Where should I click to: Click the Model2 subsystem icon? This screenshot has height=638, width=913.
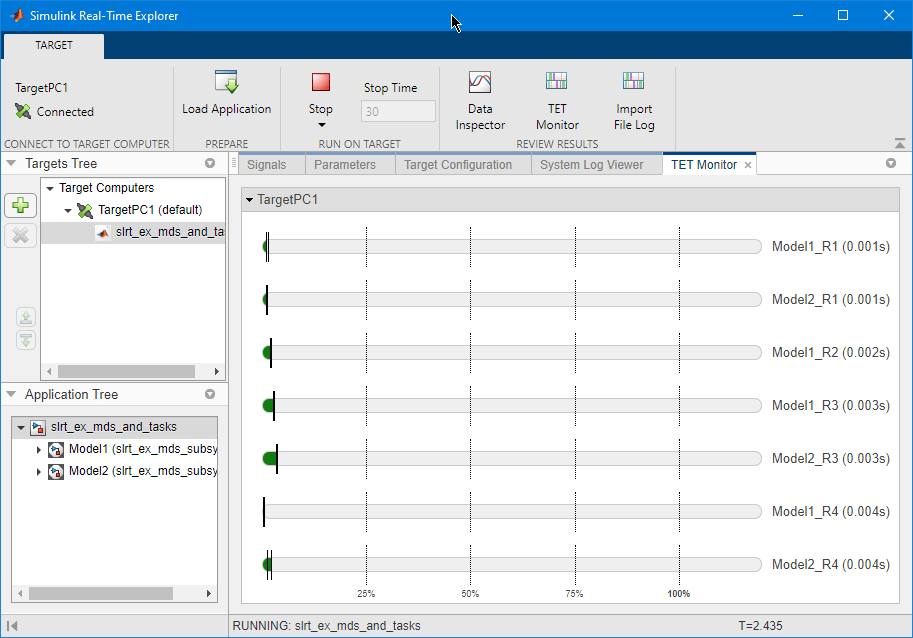[56, 472]
